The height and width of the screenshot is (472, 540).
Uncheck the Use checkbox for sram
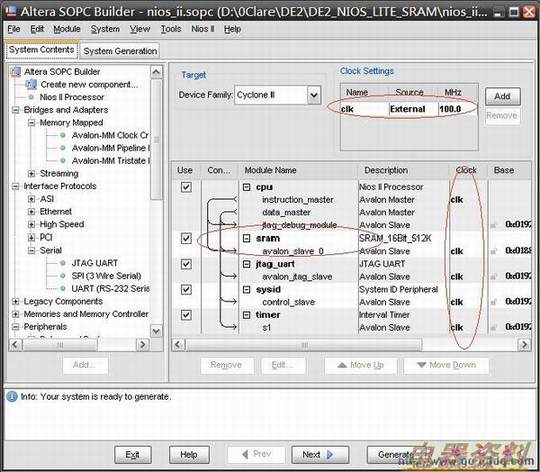186,238
